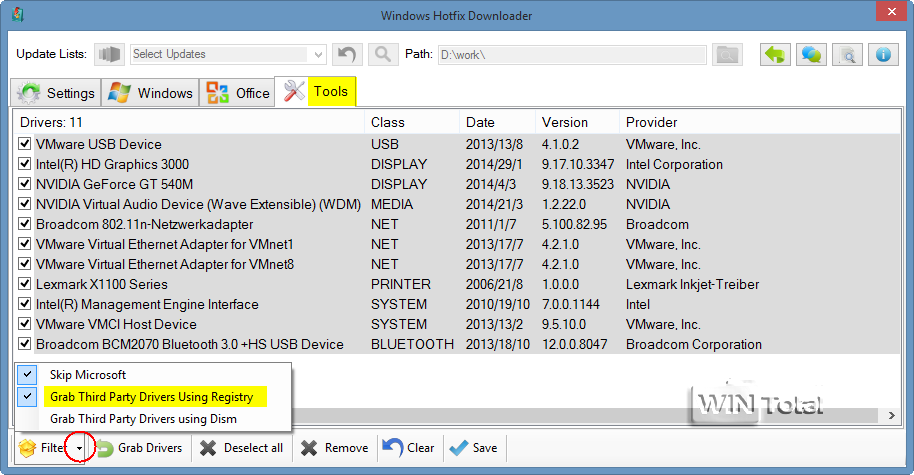Viewport: 914px width, 475px height.
Task: Close the Windows Hotfix Downloader window
Action: (891, 12)
